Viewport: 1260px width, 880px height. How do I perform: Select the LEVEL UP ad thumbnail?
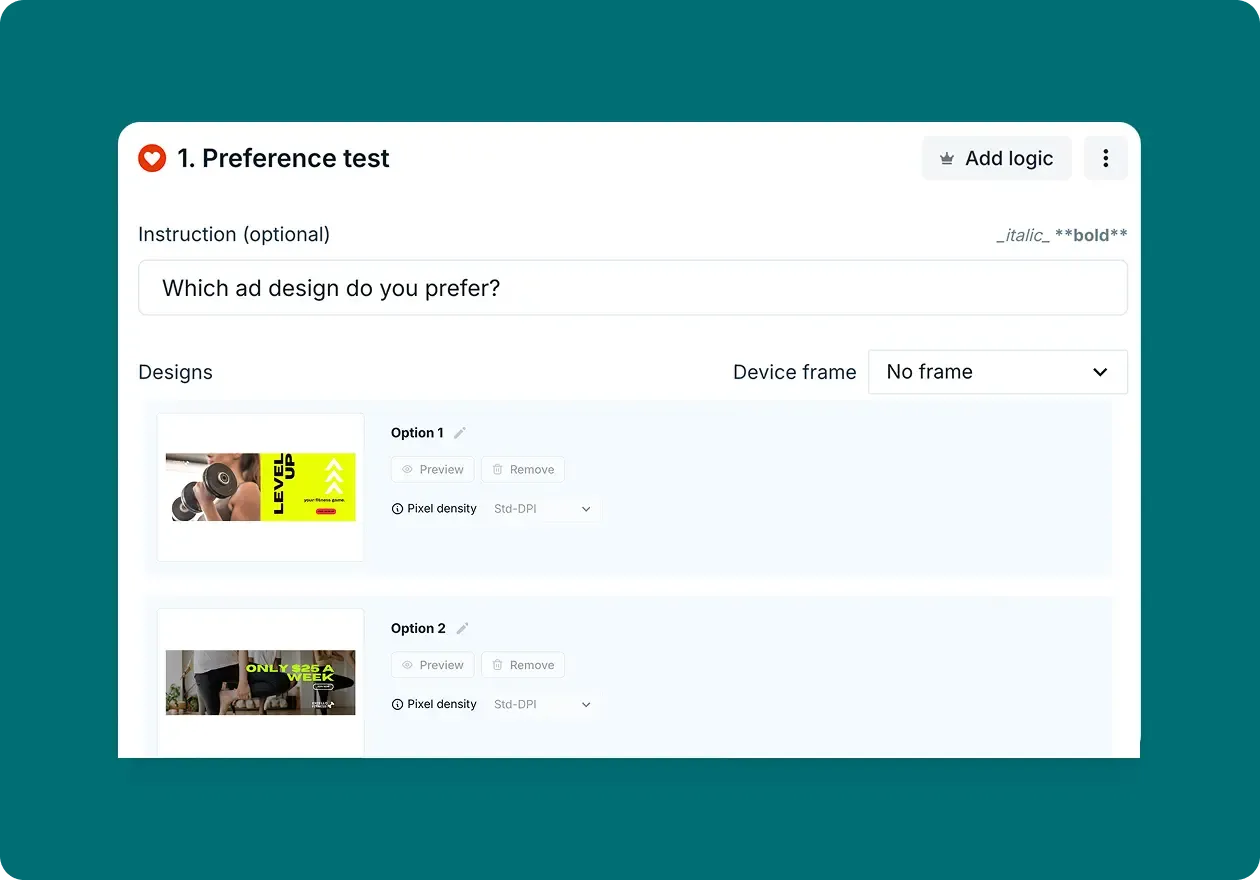[x=260, y=487]
